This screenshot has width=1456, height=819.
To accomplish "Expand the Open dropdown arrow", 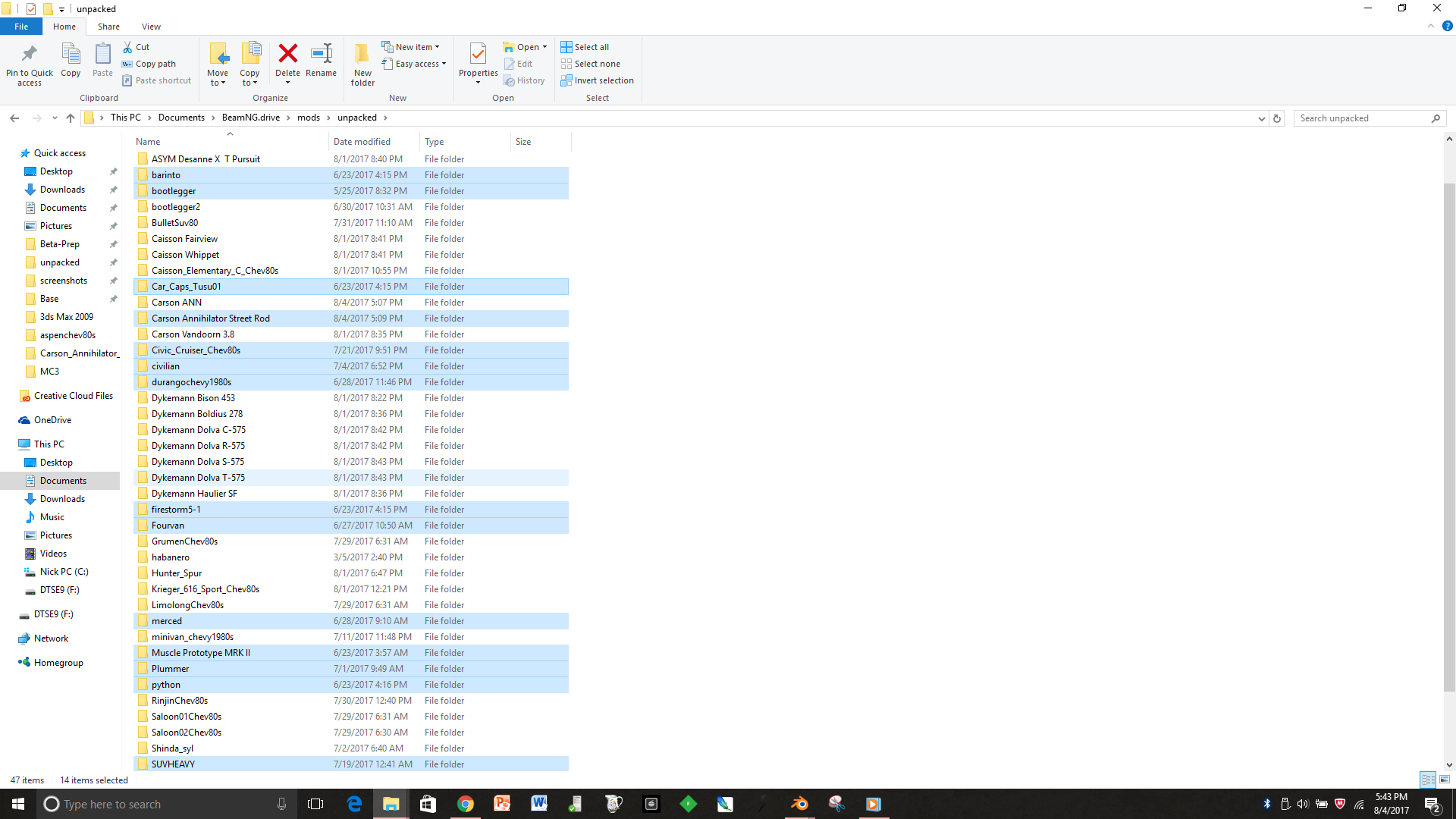I will coord(544,47).
